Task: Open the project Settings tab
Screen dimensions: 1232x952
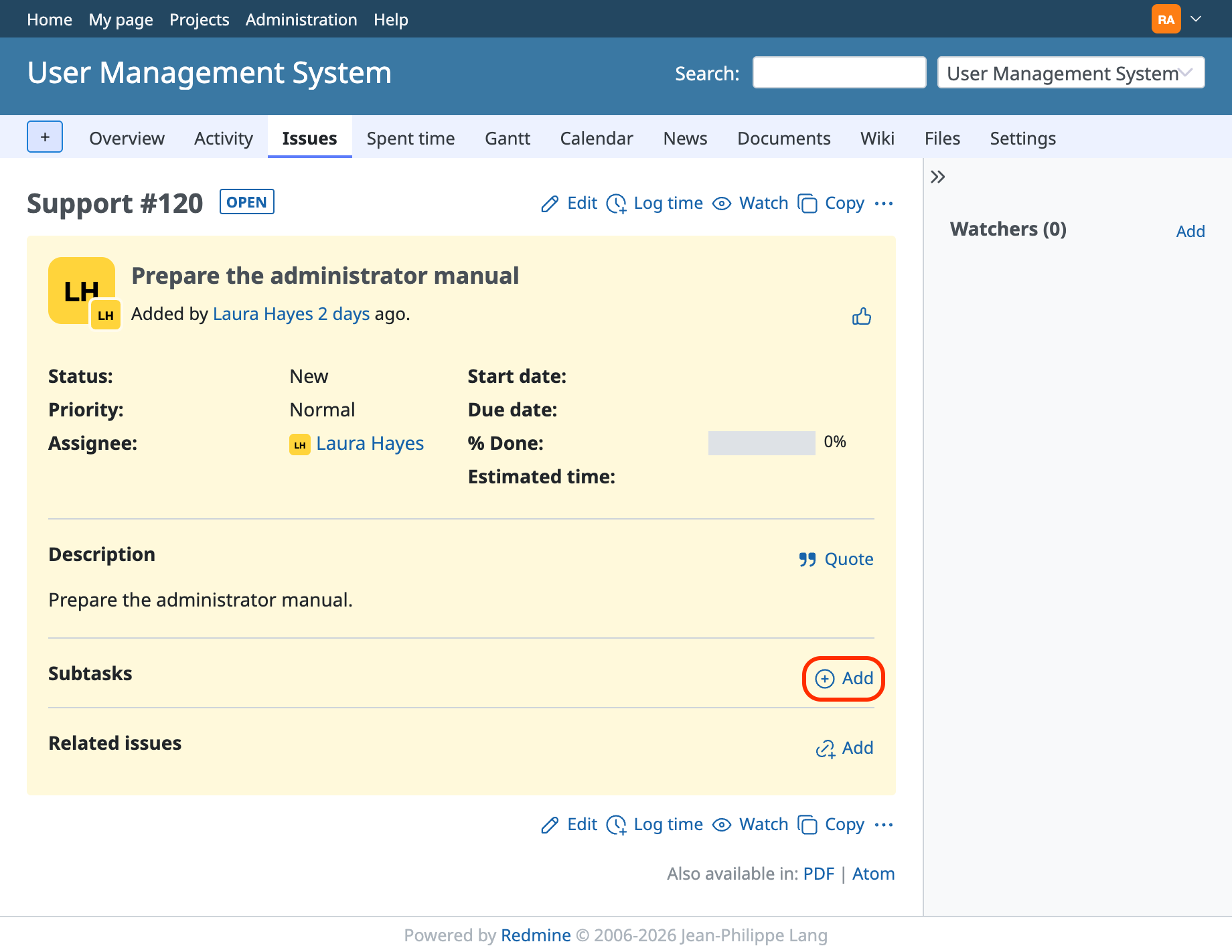Action: [x=1022, y=138]
